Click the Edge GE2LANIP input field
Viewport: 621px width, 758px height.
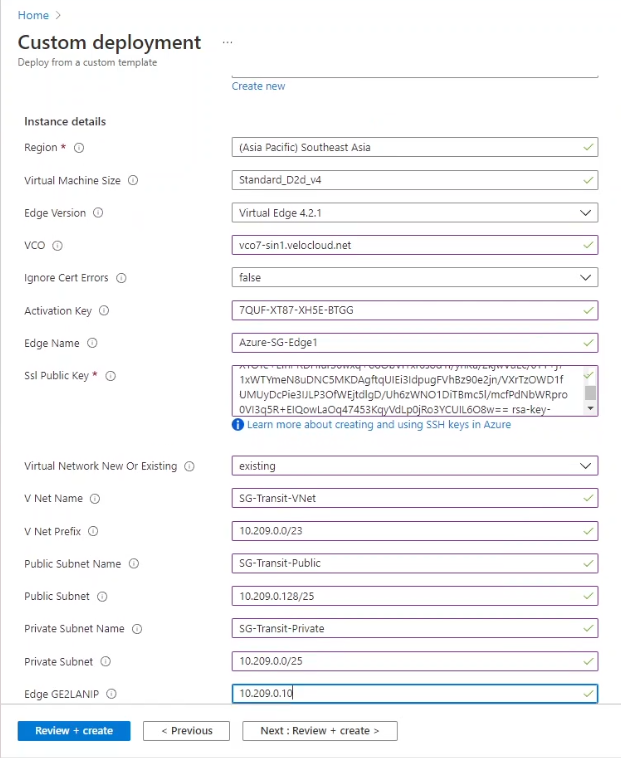(415, 694)
